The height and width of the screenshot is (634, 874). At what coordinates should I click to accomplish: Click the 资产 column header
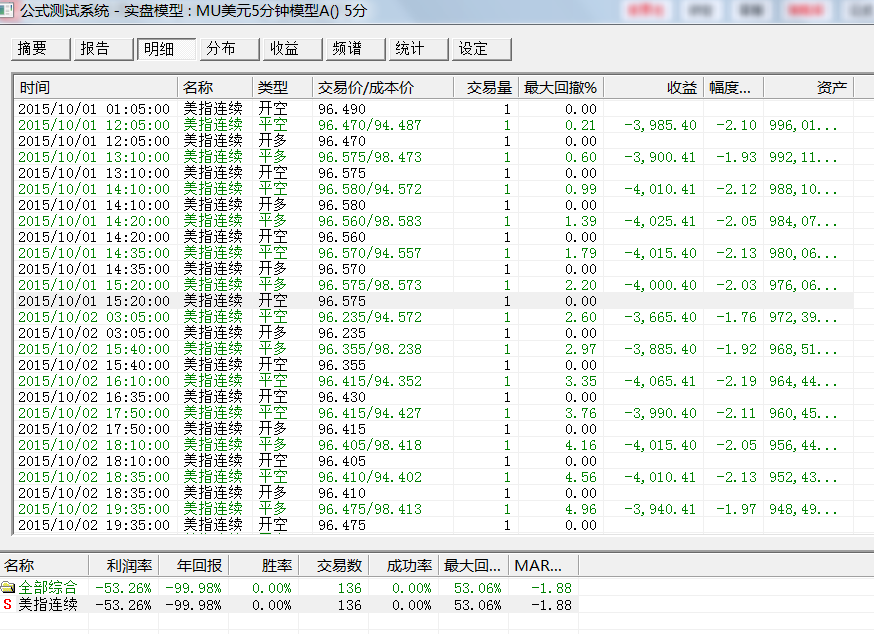point(808,87)
